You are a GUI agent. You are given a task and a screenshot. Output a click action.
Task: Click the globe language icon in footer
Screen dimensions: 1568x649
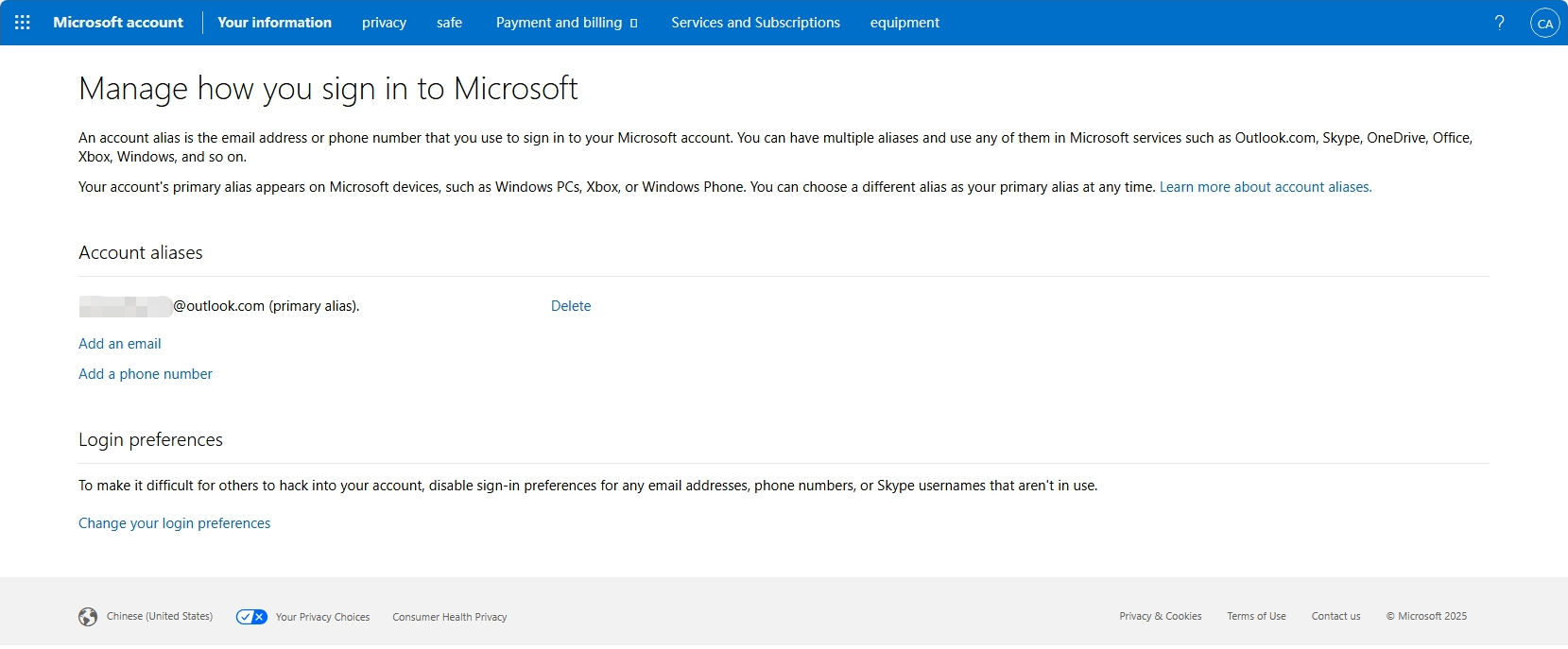click(88, 617)
